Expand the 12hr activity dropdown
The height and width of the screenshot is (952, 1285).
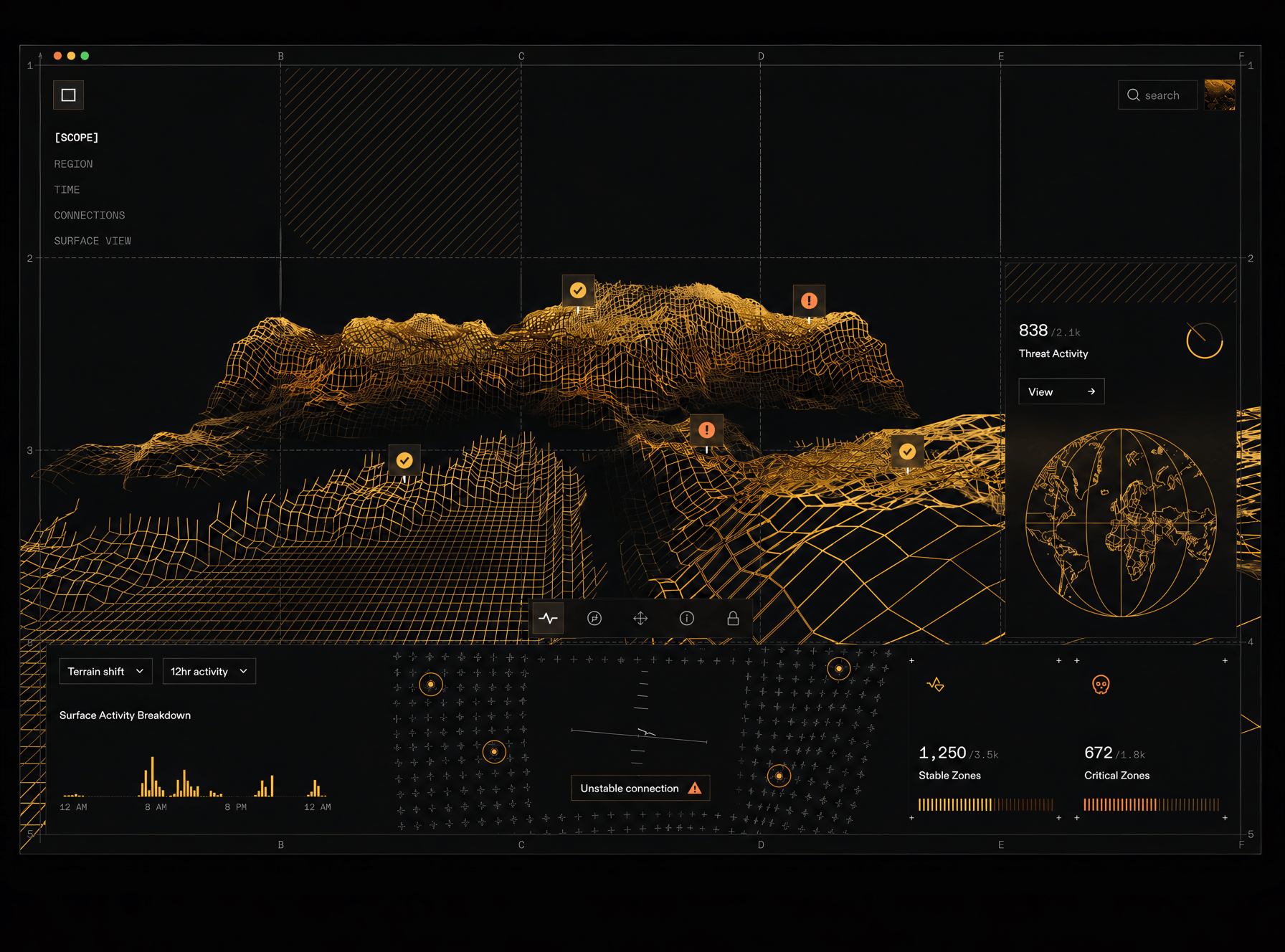point(209,671)
